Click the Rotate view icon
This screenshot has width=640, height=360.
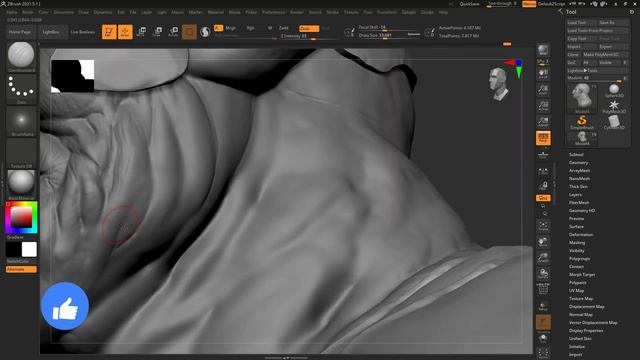tap(543, 273)
